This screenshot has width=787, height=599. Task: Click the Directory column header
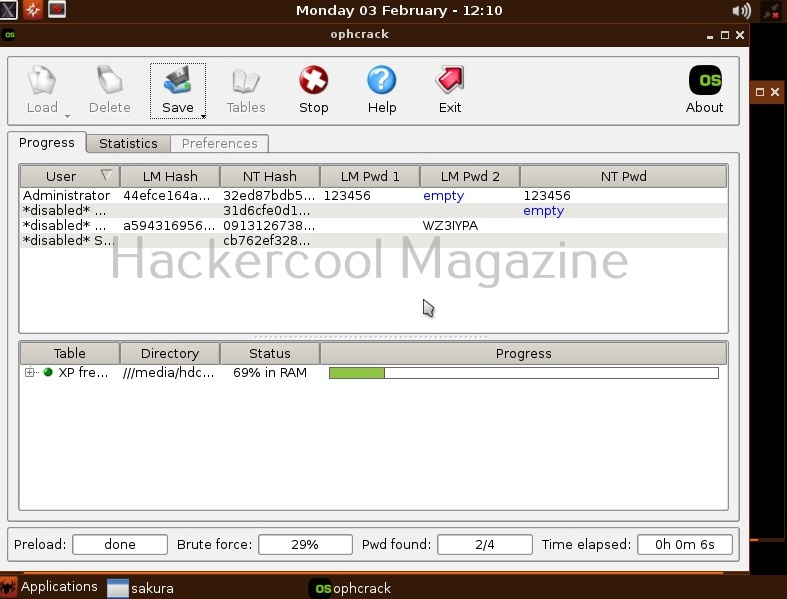[170, 353]
